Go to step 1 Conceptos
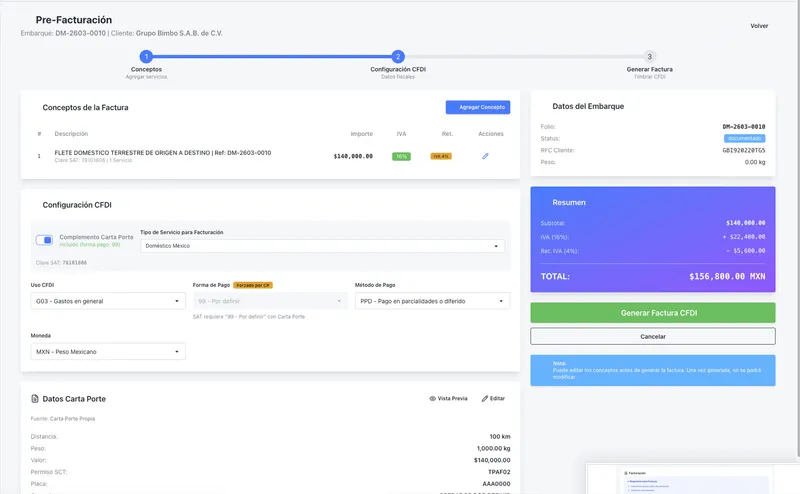Viewport: 800px width, 494px height. [146, 57]
